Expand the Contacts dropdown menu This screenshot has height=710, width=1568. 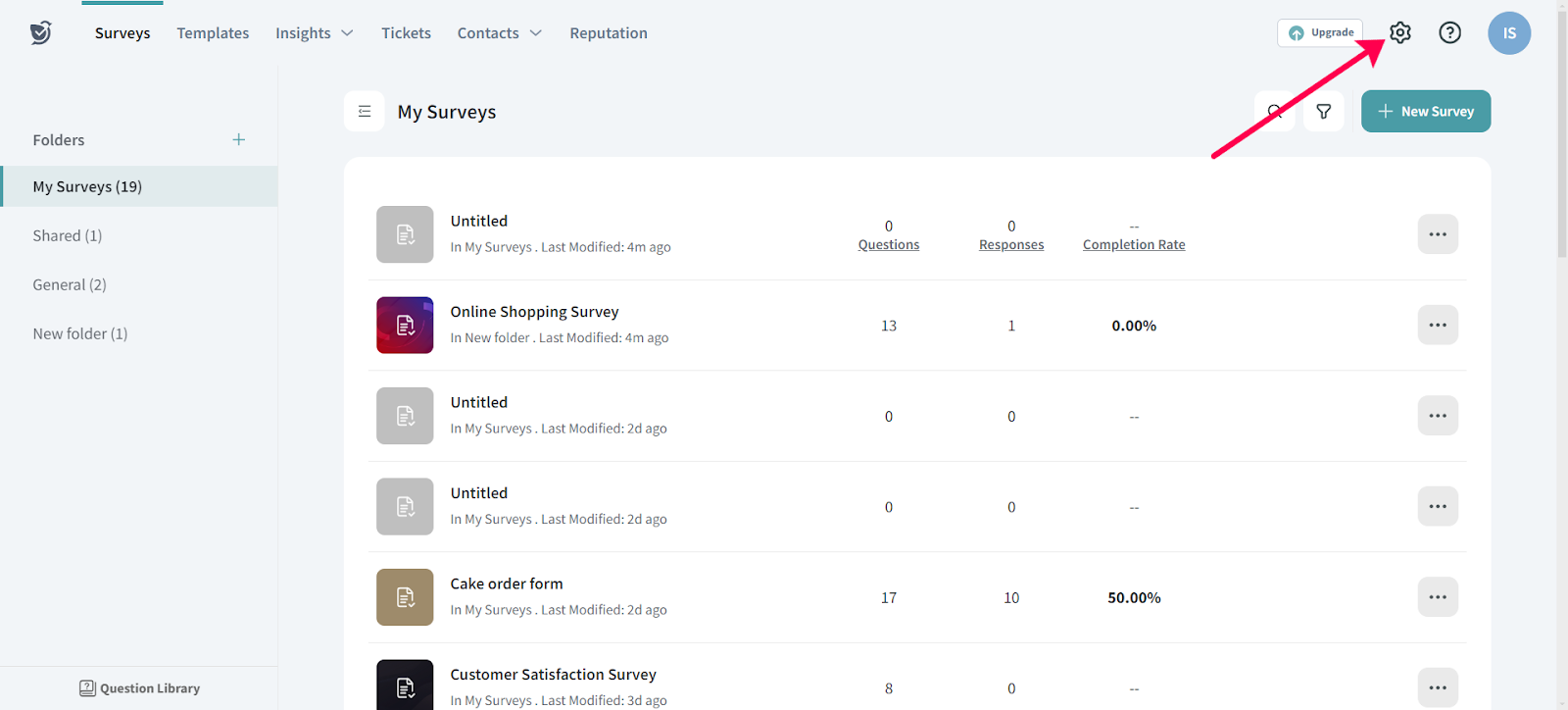499,33
